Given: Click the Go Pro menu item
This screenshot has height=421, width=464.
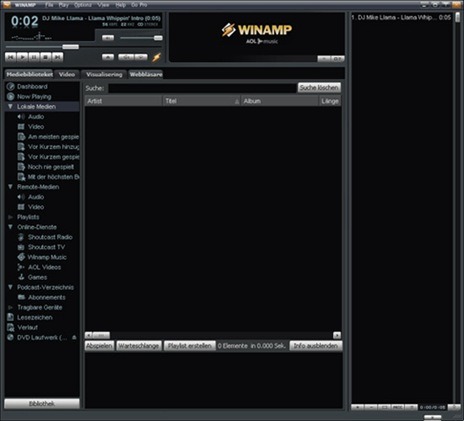Looking at the screenshot, I should [x=139, y=5].
